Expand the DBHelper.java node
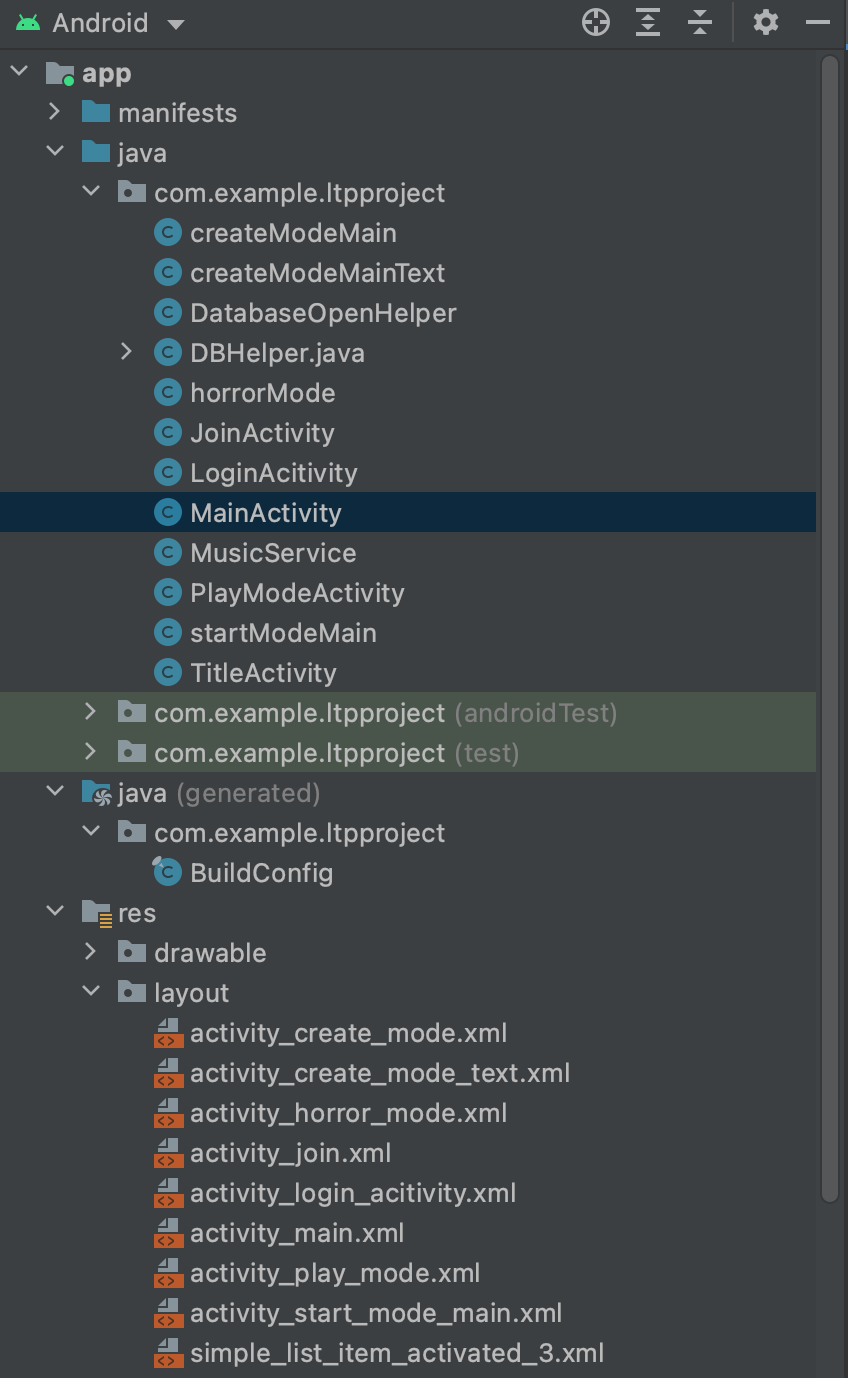The width and height of the screenshot is (848, 1378). click(x=126, y=352)
